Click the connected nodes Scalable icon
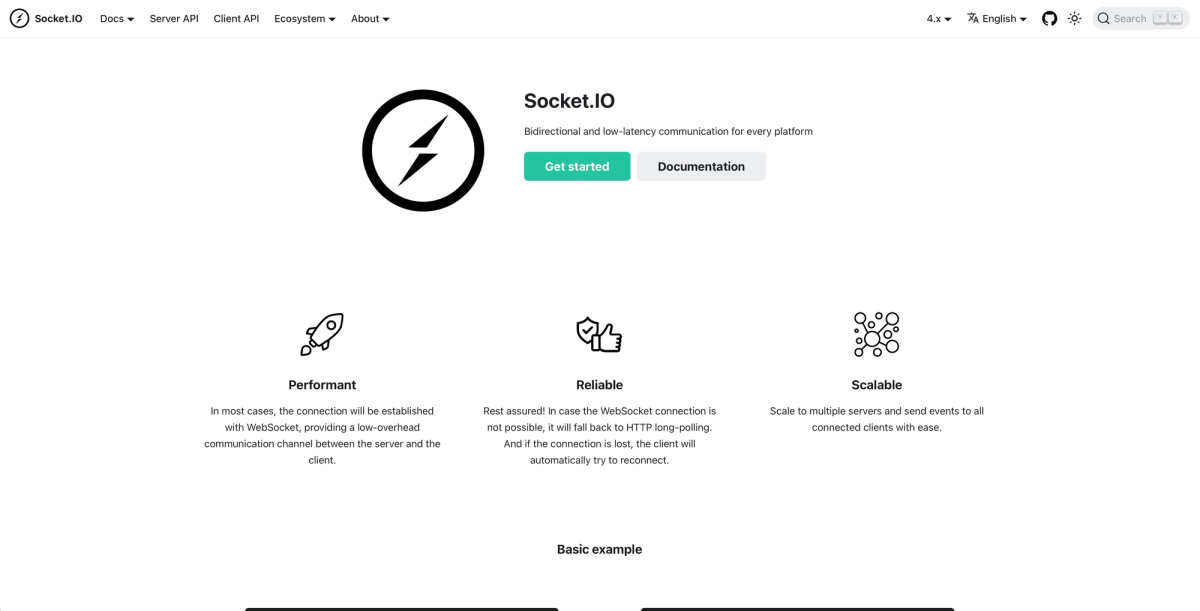The height and width of the screenshot is (611, 1200). click(x=876, y=334)
